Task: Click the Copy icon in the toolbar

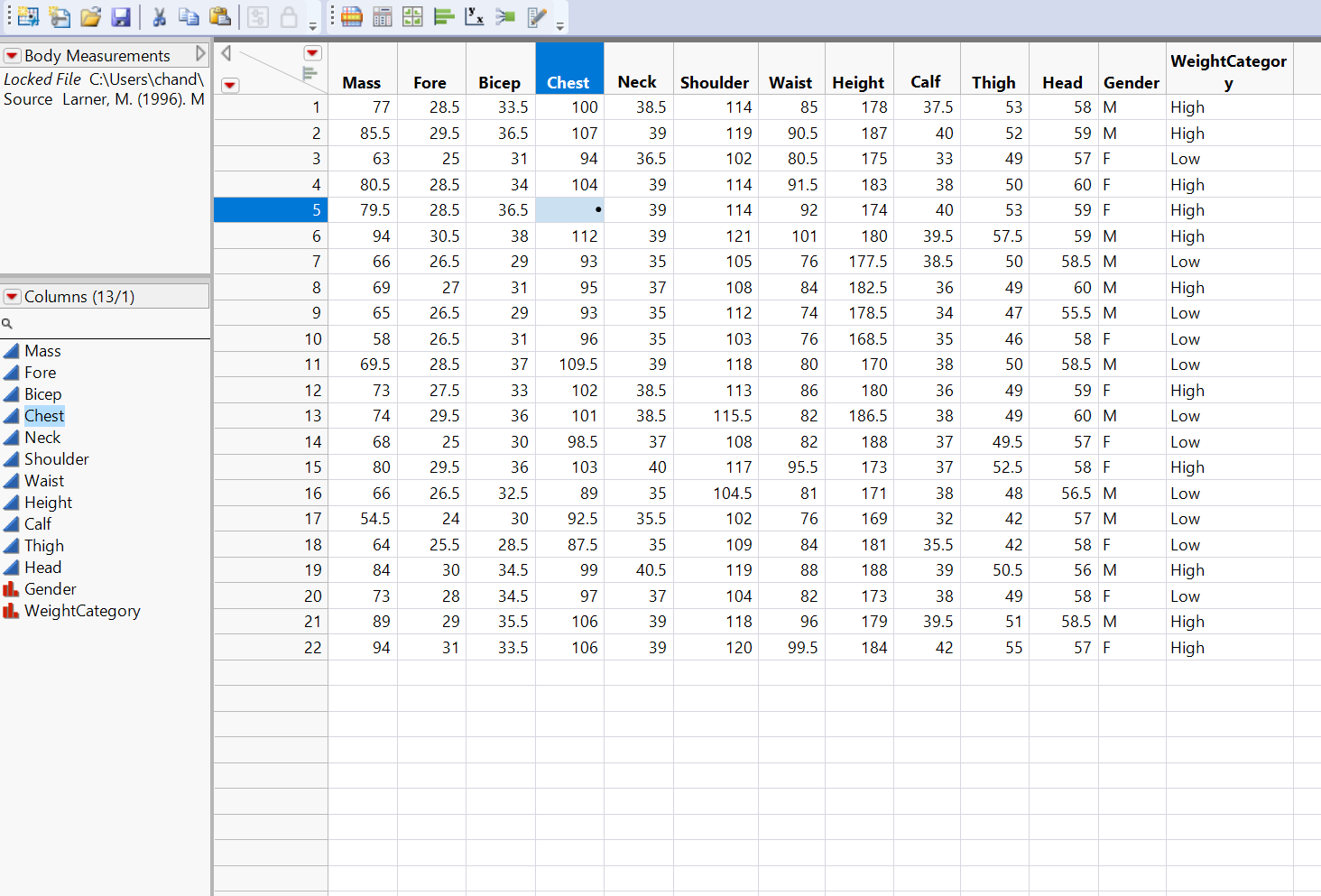Action: click(x=189, y=16)
